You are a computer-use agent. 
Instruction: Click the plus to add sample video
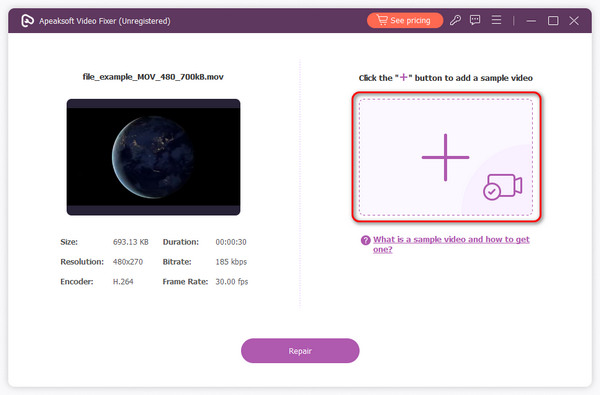pos(445,157)
